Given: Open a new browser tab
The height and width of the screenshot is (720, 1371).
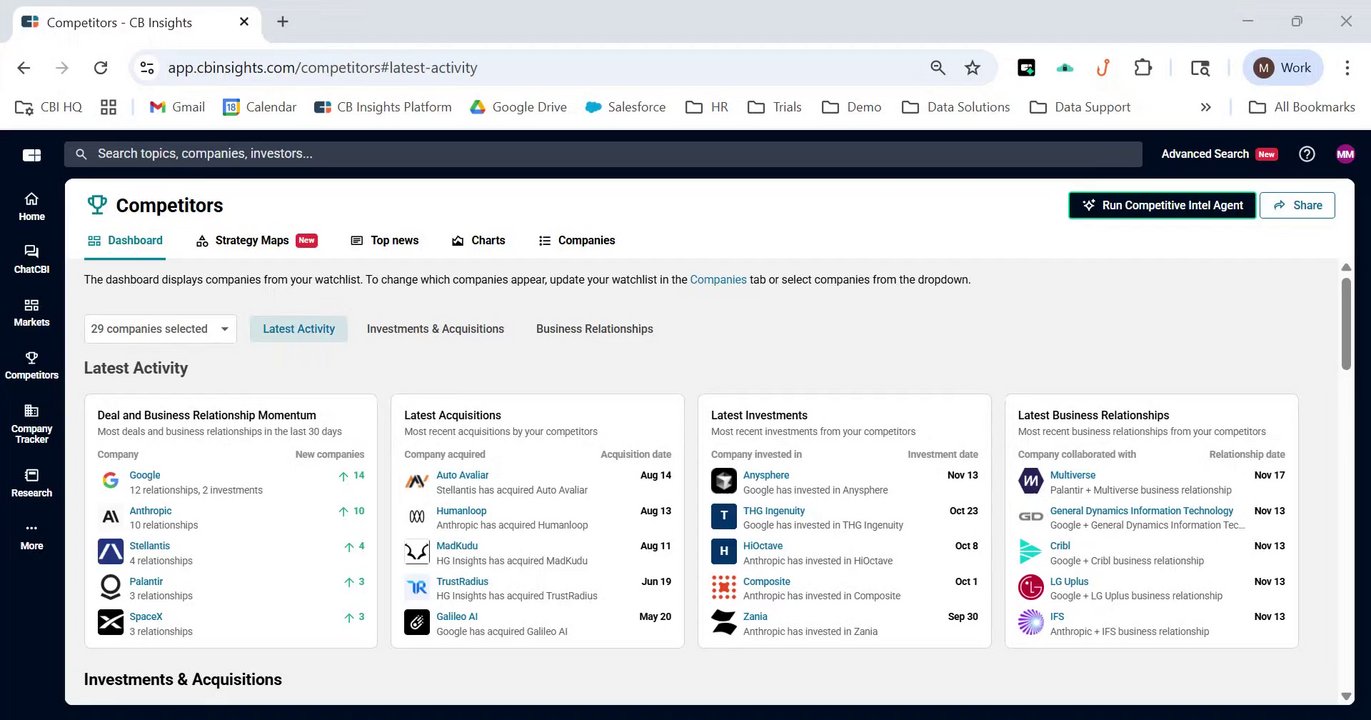Looking at the screenshot, I should 283,21.
